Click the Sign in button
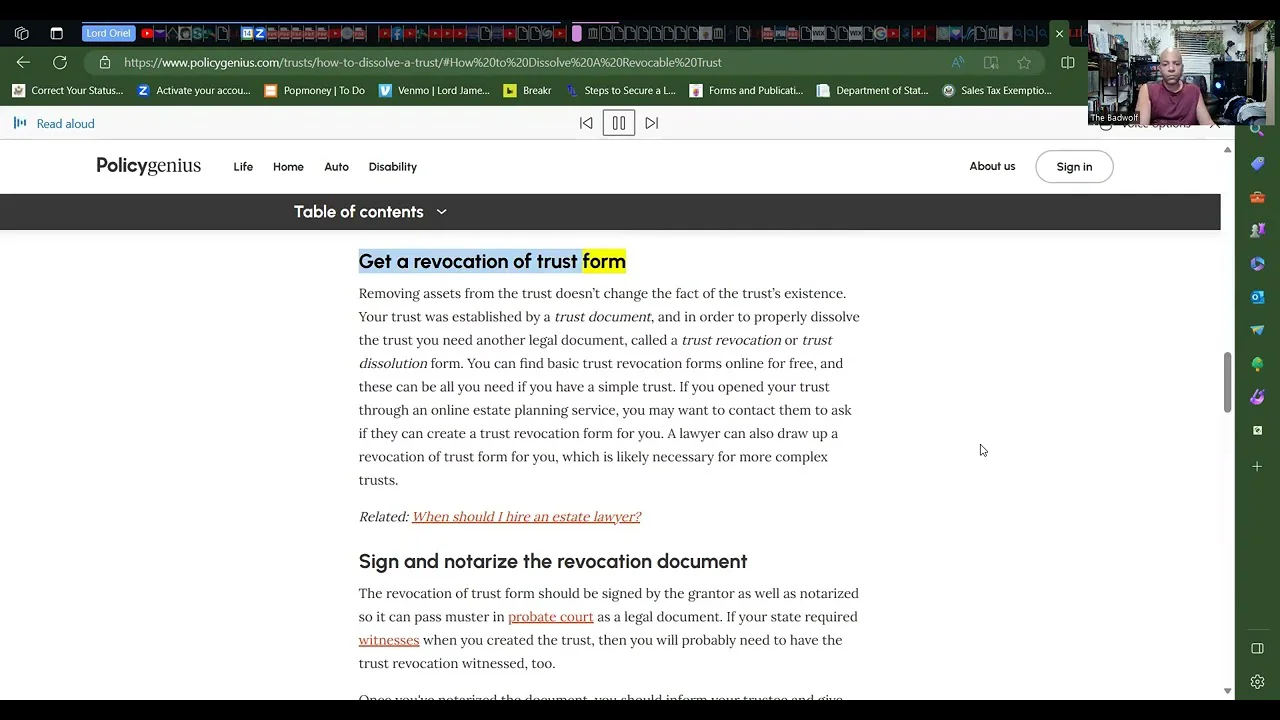 click(1074, 167)
